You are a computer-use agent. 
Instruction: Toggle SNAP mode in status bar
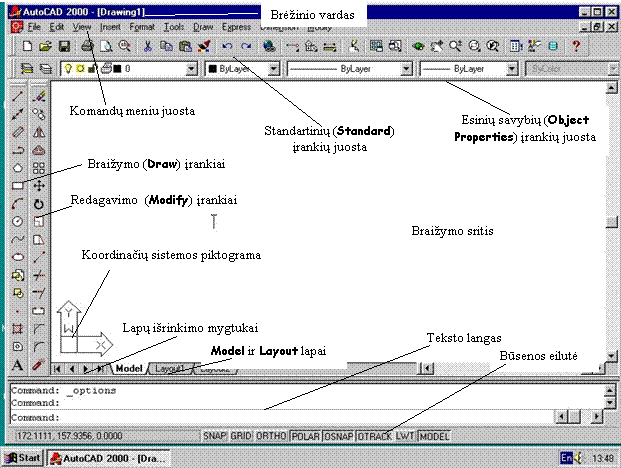[x=214, y=436]
